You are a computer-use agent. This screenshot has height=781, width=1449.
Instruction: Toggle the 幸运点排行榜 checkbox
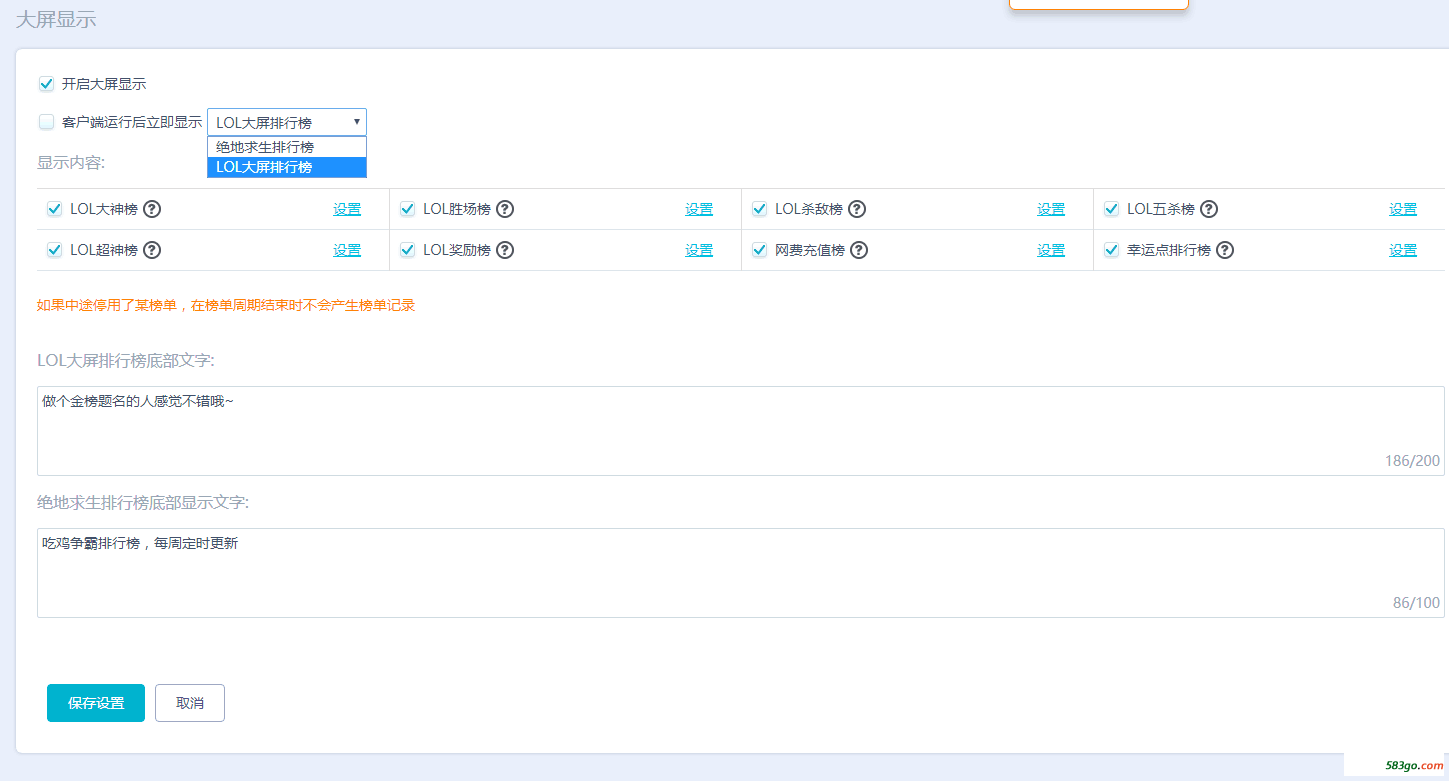coord(1112,250)
